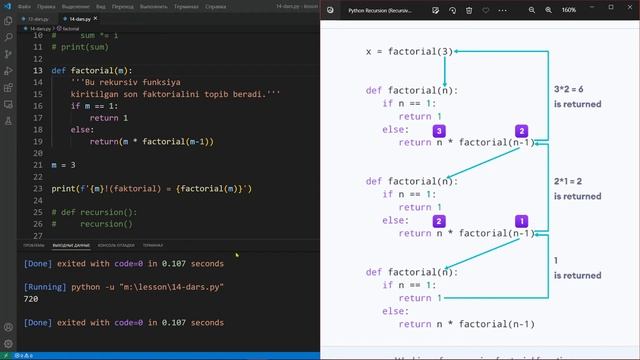Viewport: 640px width, 360px height.
Task: Open the Переход menu
Action: (122, 7)
